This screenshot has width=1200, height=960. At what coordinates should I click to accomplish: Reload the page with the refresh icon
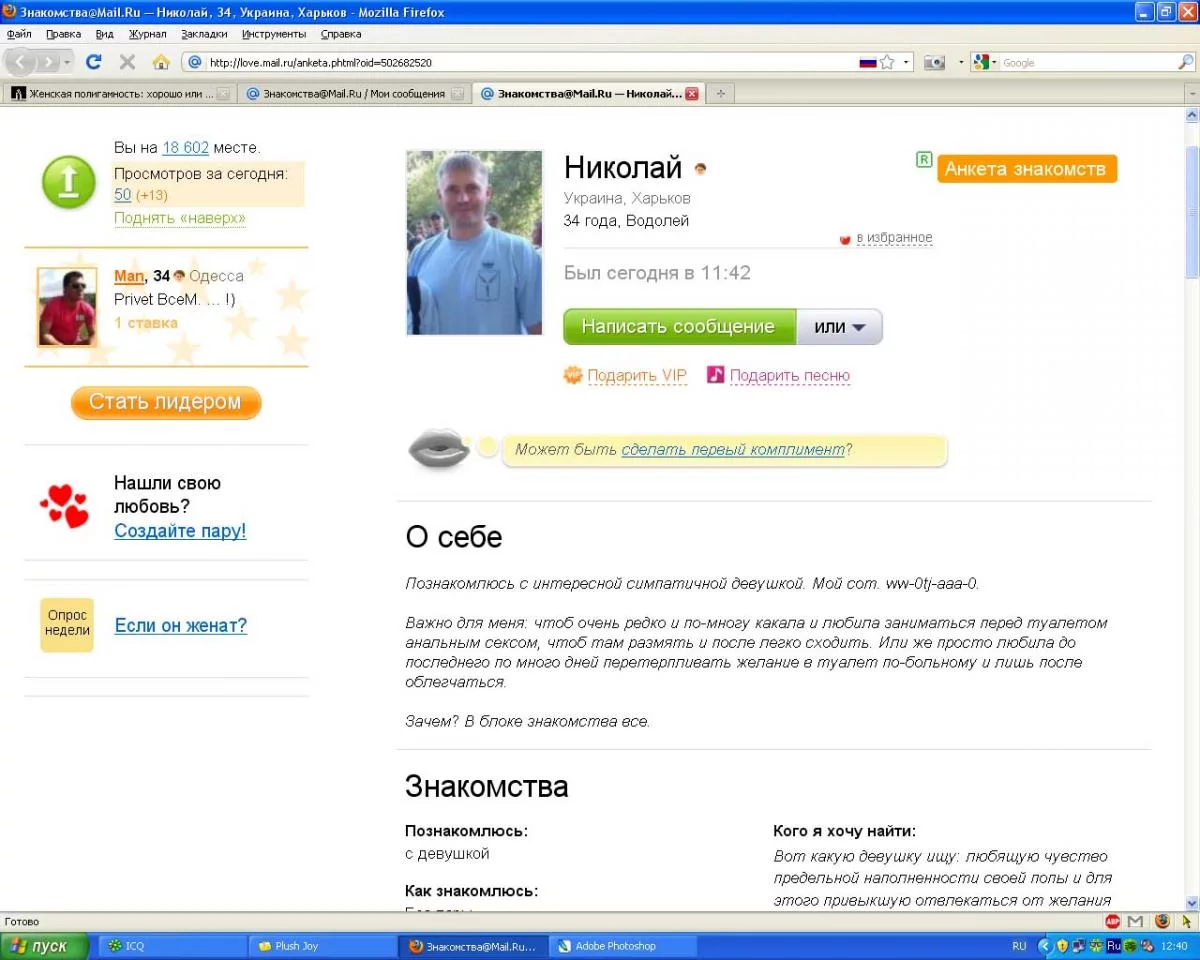tap(94, 62)
